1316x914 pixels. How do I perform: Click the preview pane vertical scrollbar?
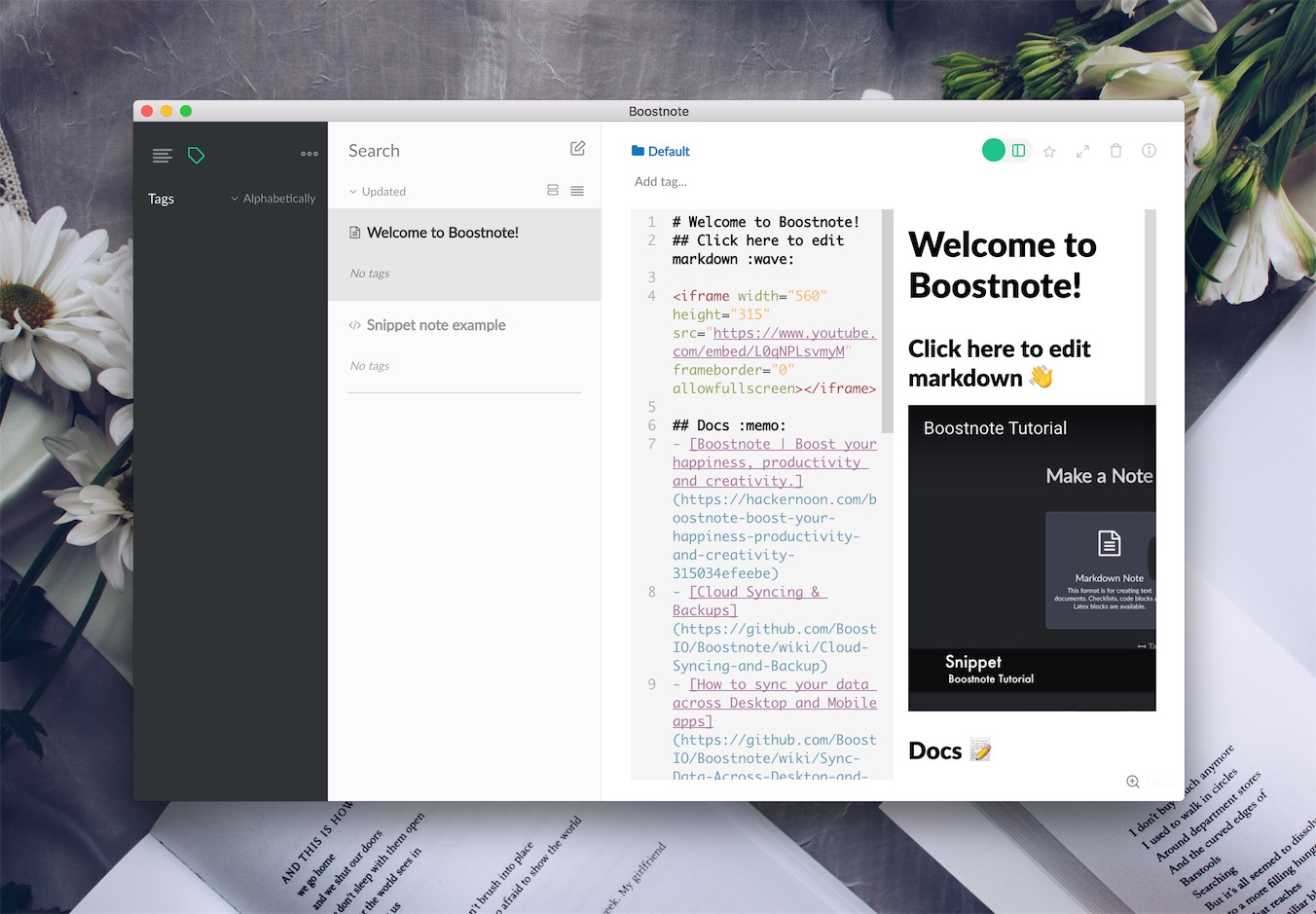click(1151, 307)
